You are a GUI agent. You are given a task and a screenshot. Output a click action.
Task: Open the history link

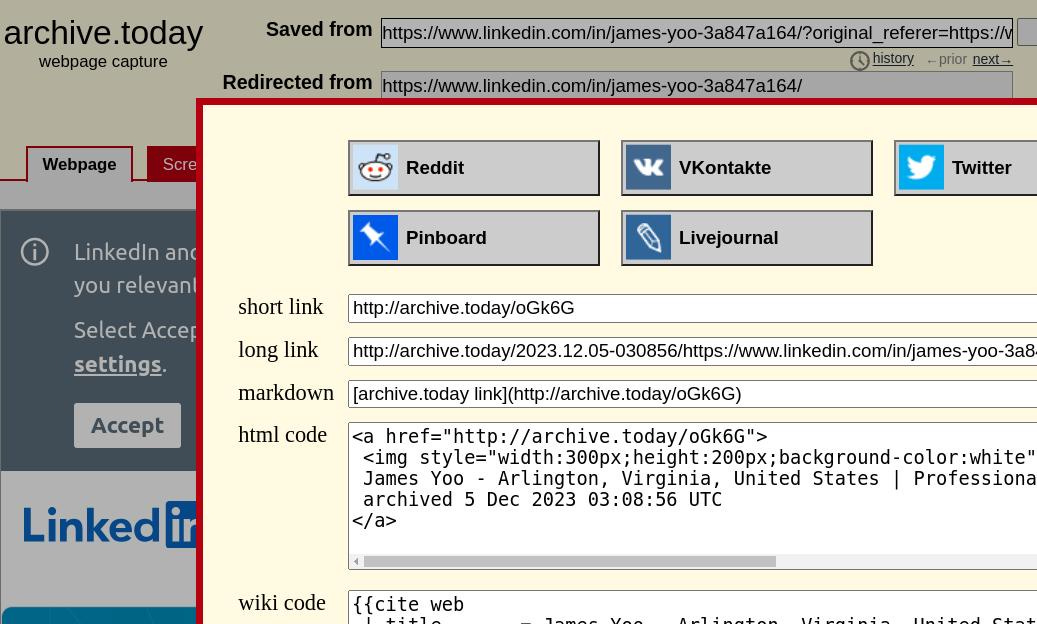tap(893, 58)
